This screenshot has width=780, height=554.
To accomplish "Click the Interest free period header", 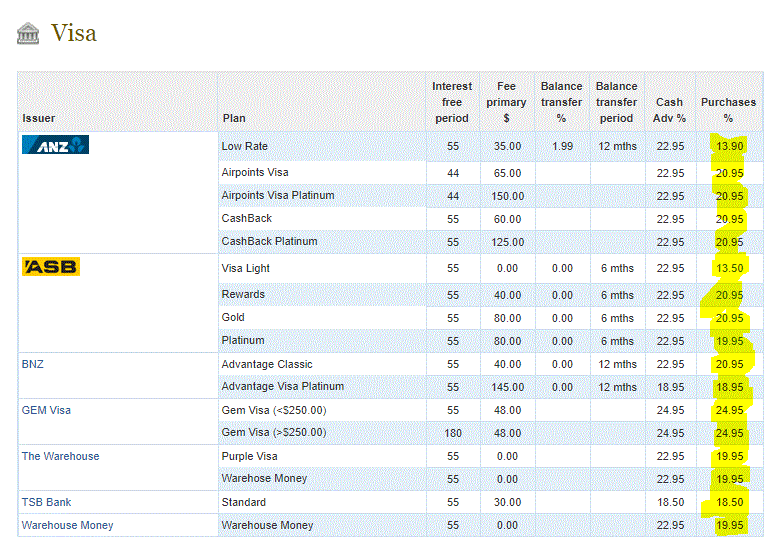I will click(452, 102).
